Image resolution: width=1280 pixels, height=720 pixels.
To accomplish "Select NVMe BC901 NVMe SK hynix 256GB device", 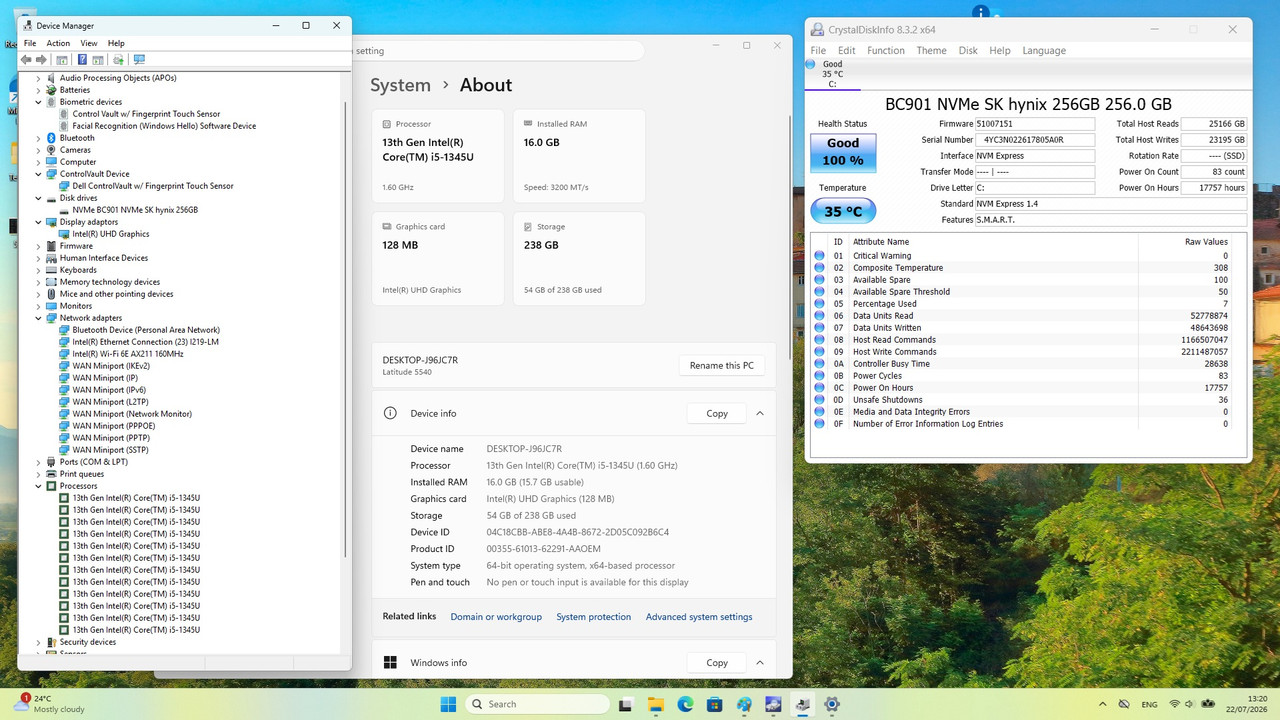I will 135,210.
